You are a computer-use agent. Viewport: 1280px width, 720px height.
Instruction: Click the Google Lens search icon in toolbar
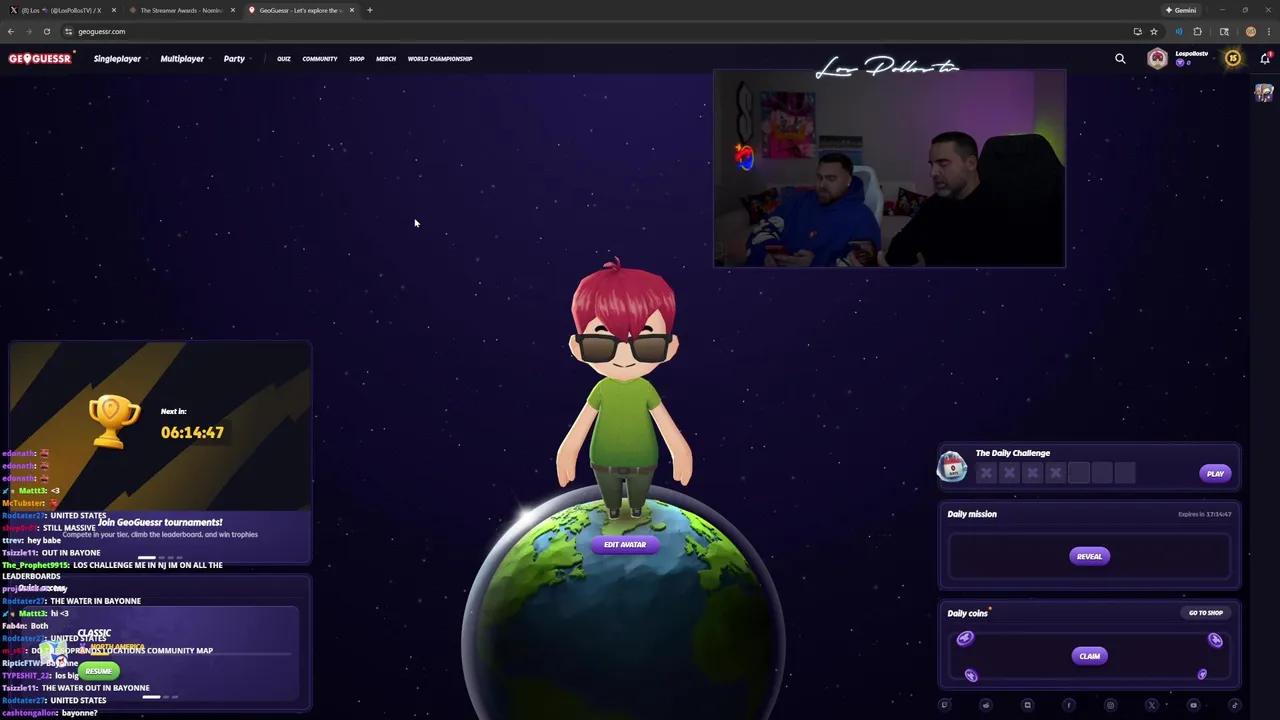click(1224, 32)
